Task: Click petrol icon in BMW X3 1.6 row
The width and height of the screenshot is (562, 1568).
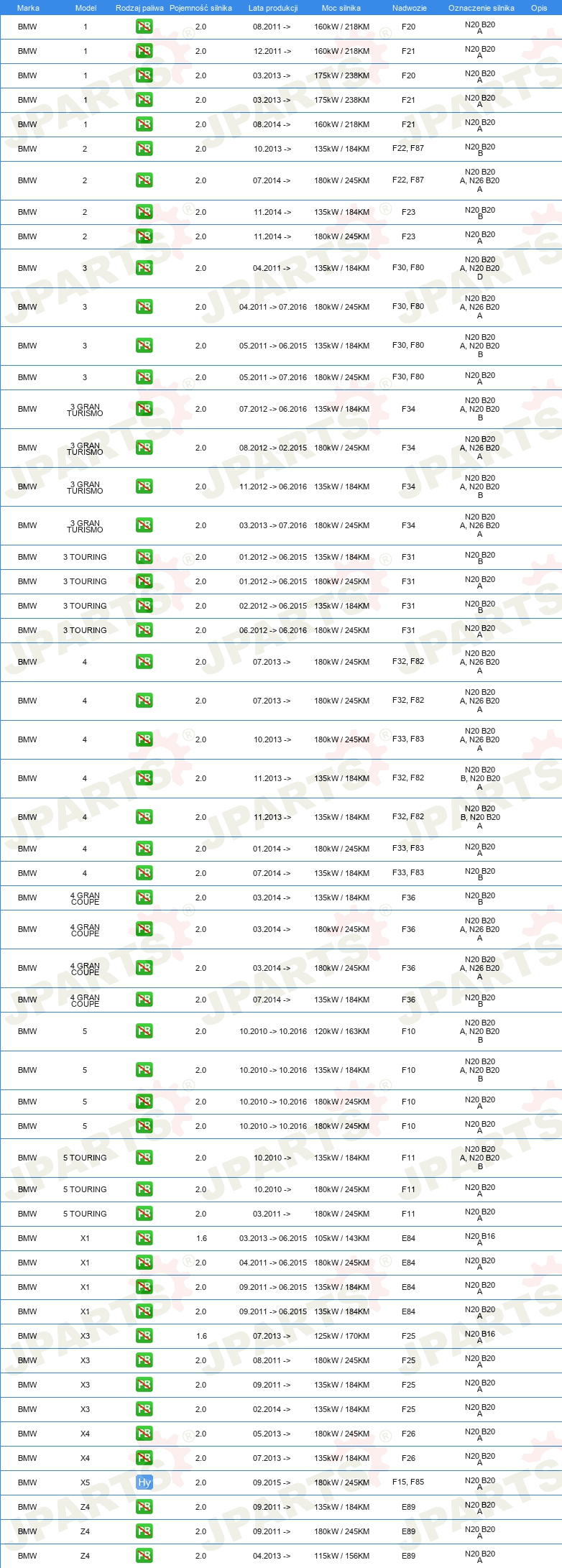Action: point(144,1336)
